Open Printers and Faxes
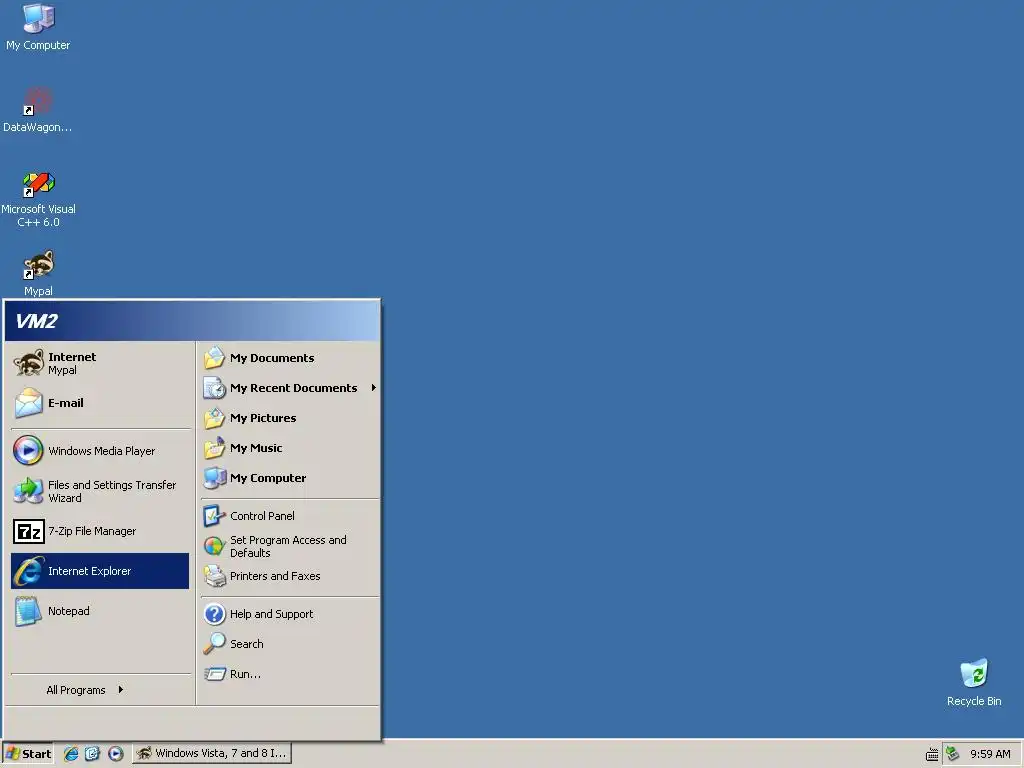Screen dimensions: 1024x768 290,576
